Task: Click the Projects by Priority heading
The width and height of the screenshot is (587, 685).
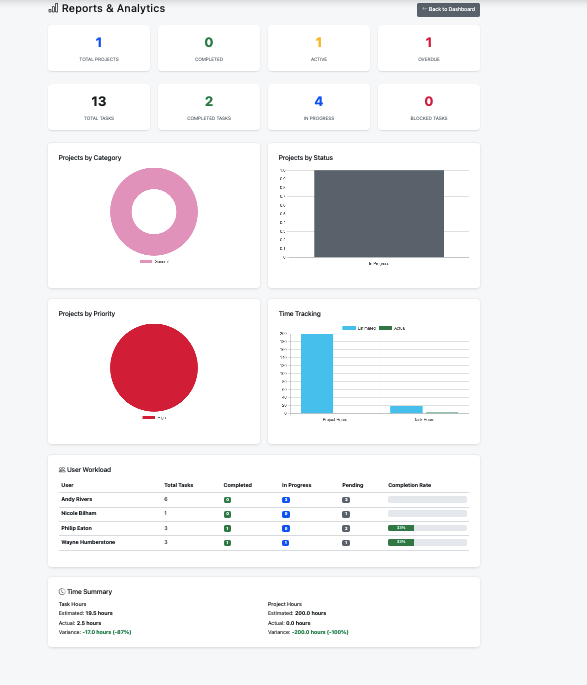Action: (87, 314)
